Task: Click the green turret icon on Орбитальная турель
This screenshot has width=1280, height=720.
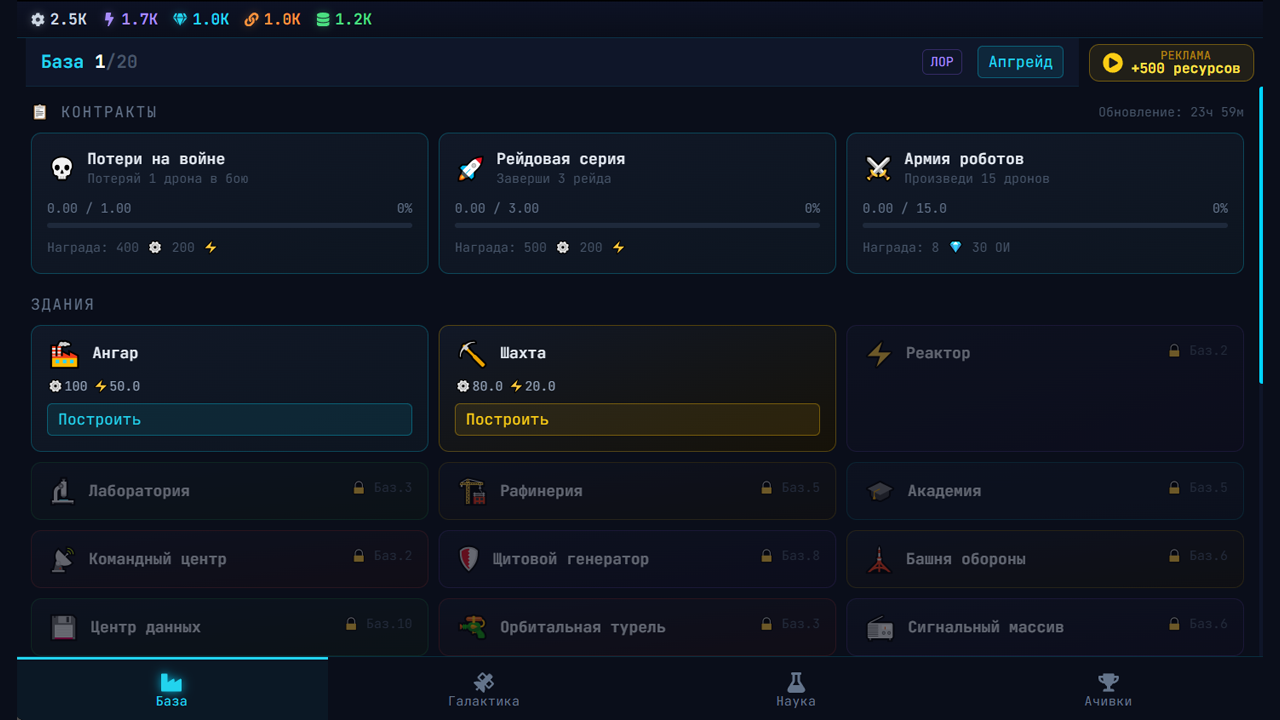Action: [x=471, y=626]
